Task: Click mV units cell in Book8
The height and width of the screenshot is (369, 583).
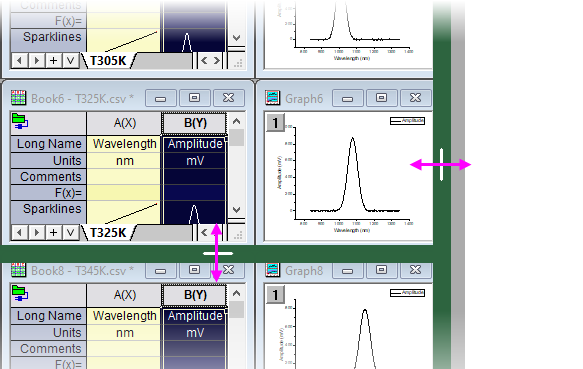Action: coord(194,333)
